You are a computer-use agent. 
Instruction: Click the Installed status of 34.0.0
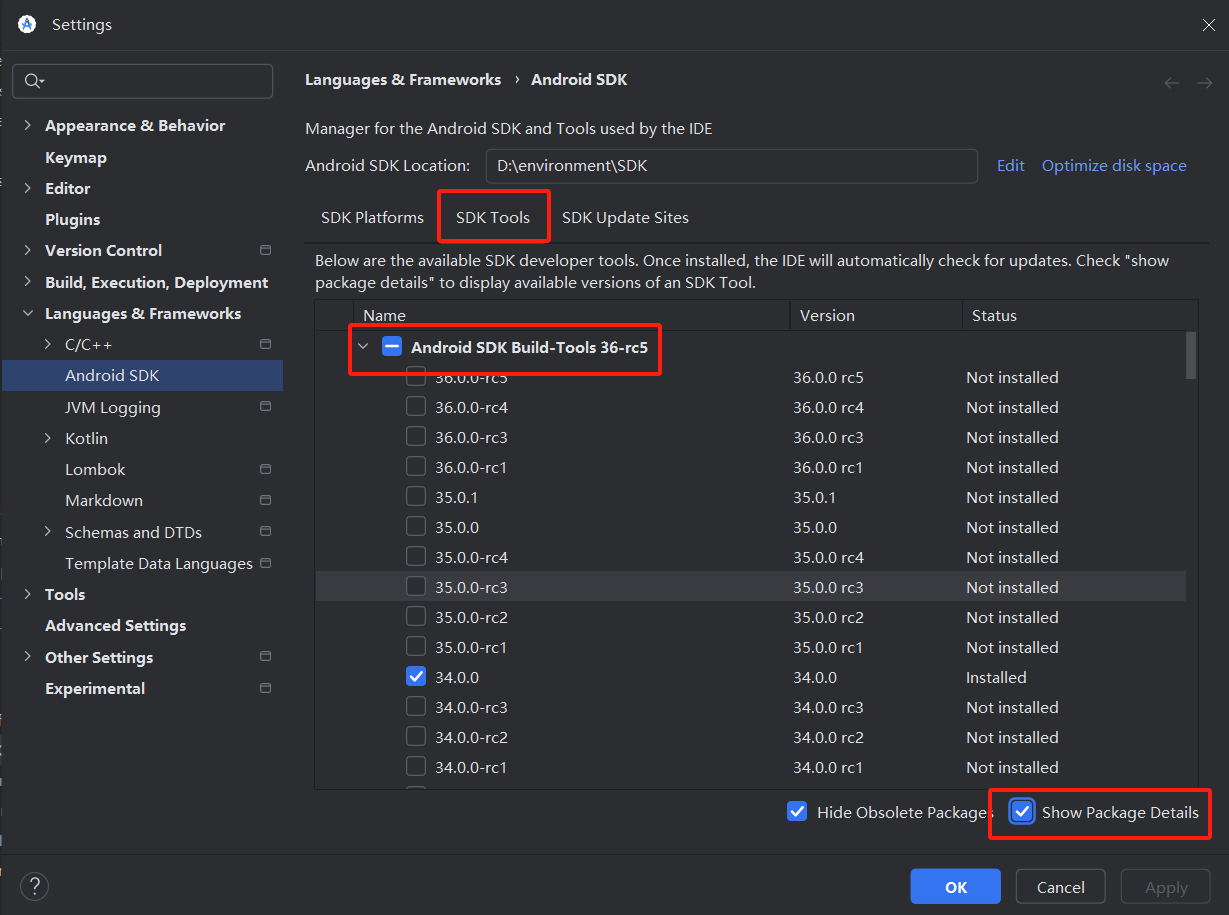click(x=996, y=677)
